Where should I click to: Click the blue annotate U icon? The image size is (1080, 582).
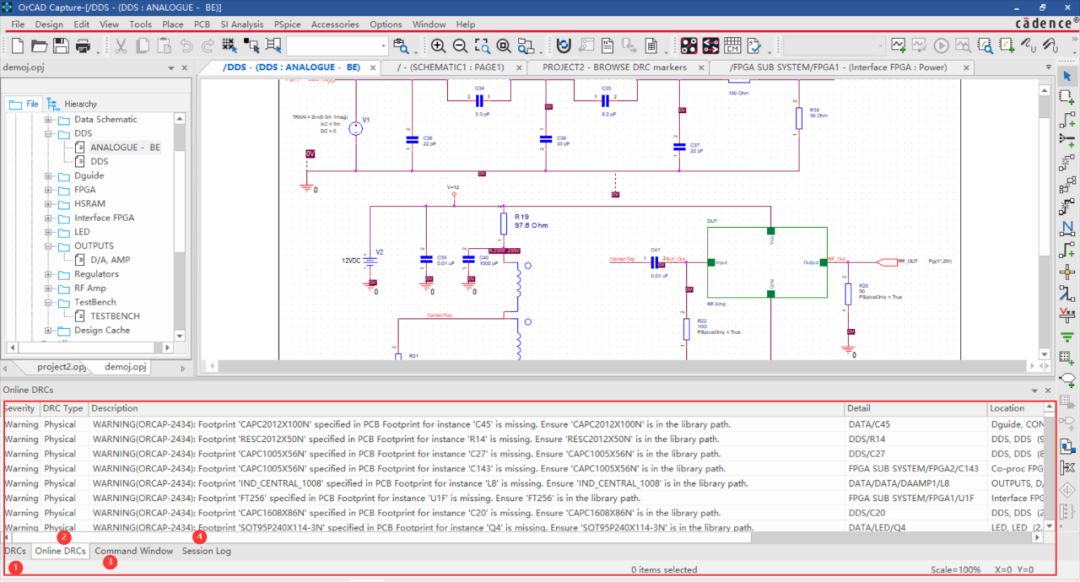(x=563, y=46)
